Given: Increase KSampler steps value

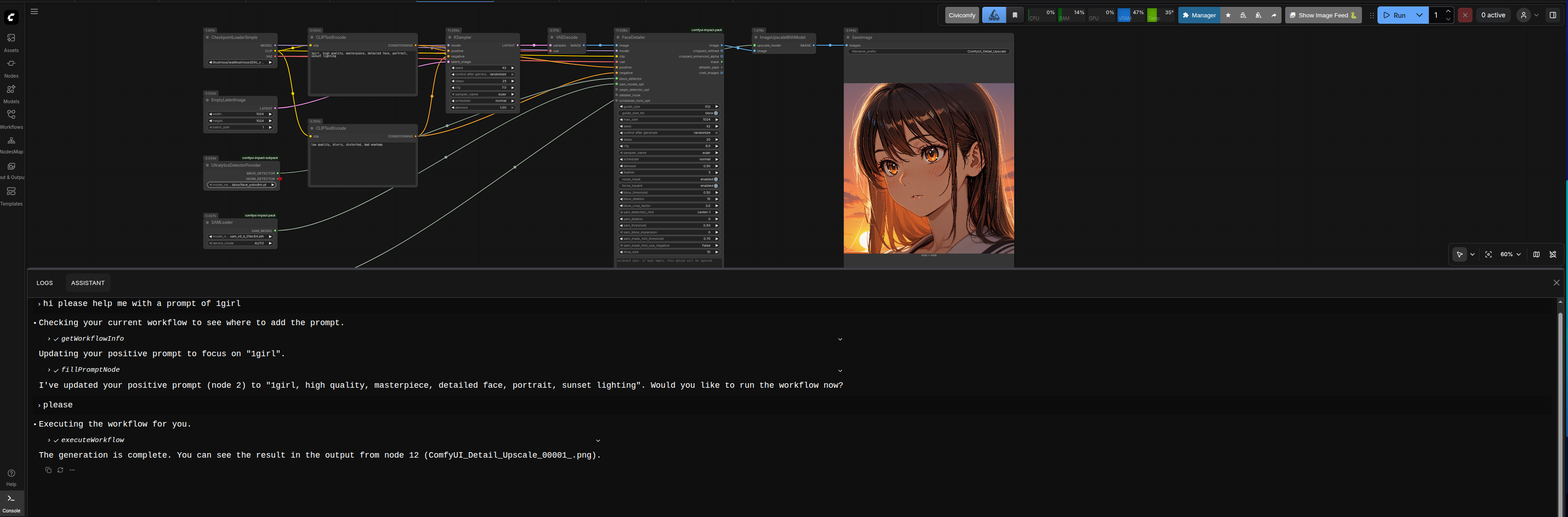Looking at the screenshot, I should (x=513, y=81).
